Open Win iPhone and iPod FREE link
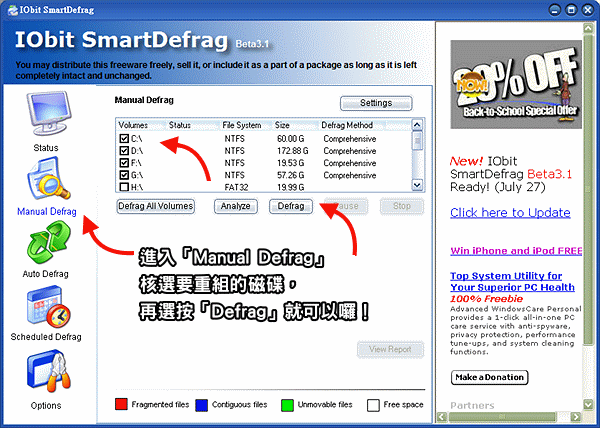Viewport: 600px width, 428px height. point(516,251)
